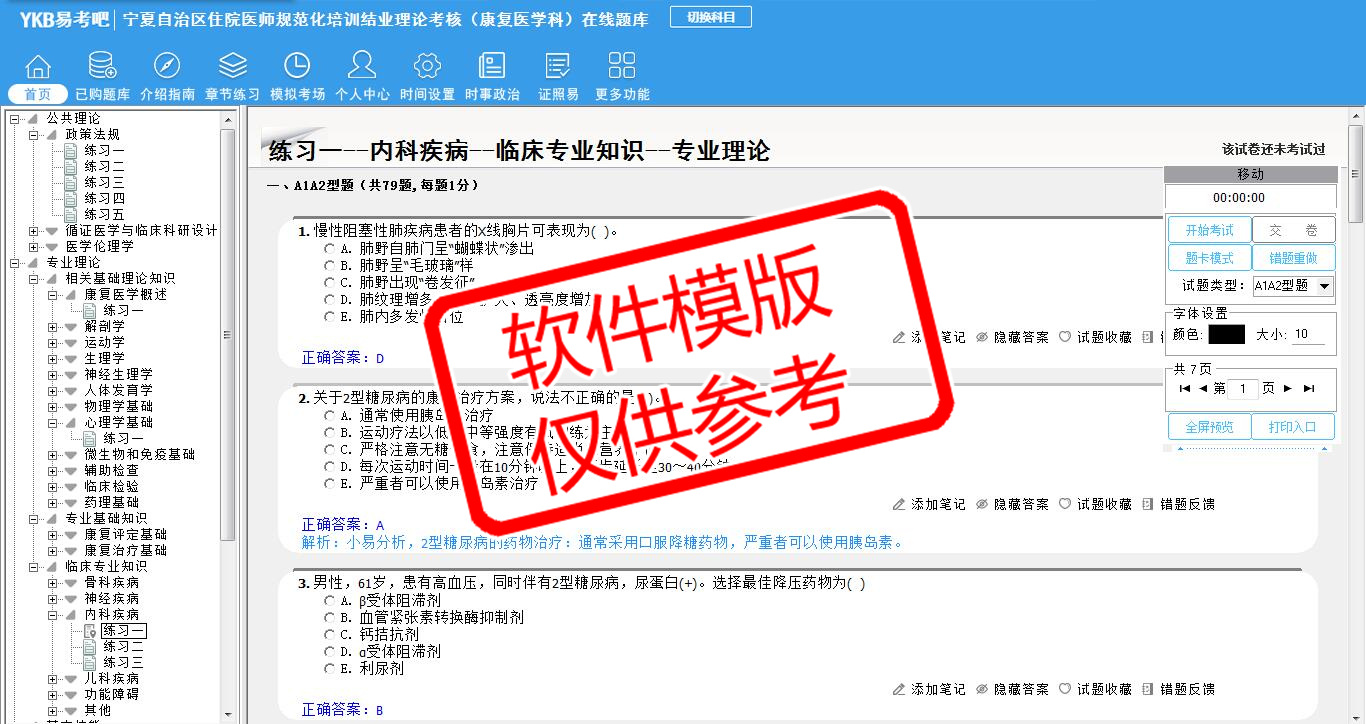Expand the 骨科疾病 tree node
The width and height of the screenshot is (1366, 724).
(x=53, y=582)
